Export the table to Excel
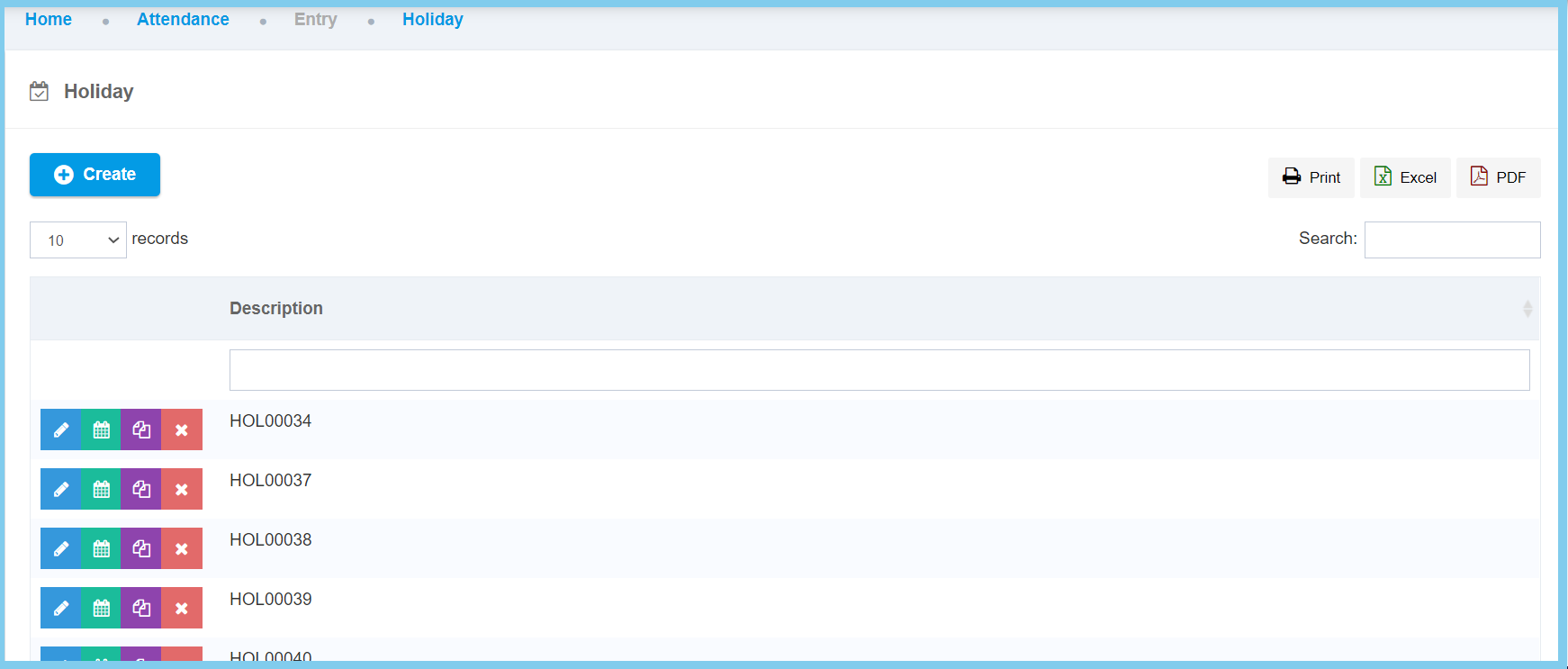This screenshot has width=1568, height=669. tap(1404, 177)
